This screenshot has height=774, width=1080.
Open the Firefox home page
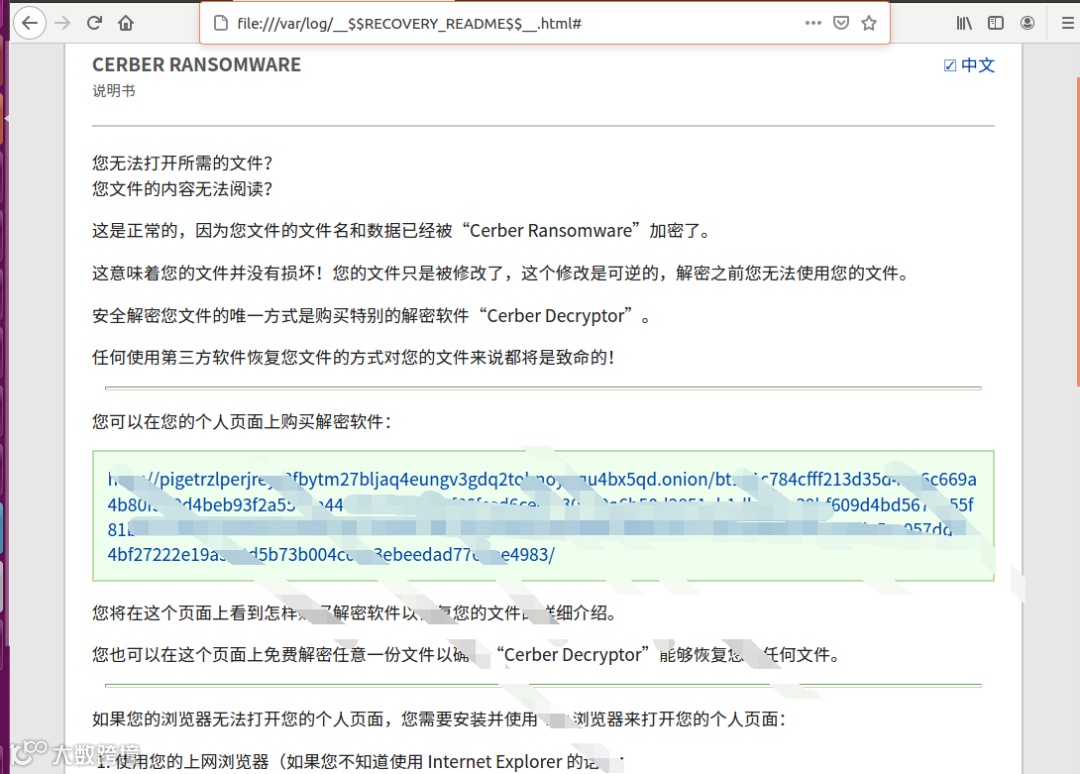tap(126, 23)
